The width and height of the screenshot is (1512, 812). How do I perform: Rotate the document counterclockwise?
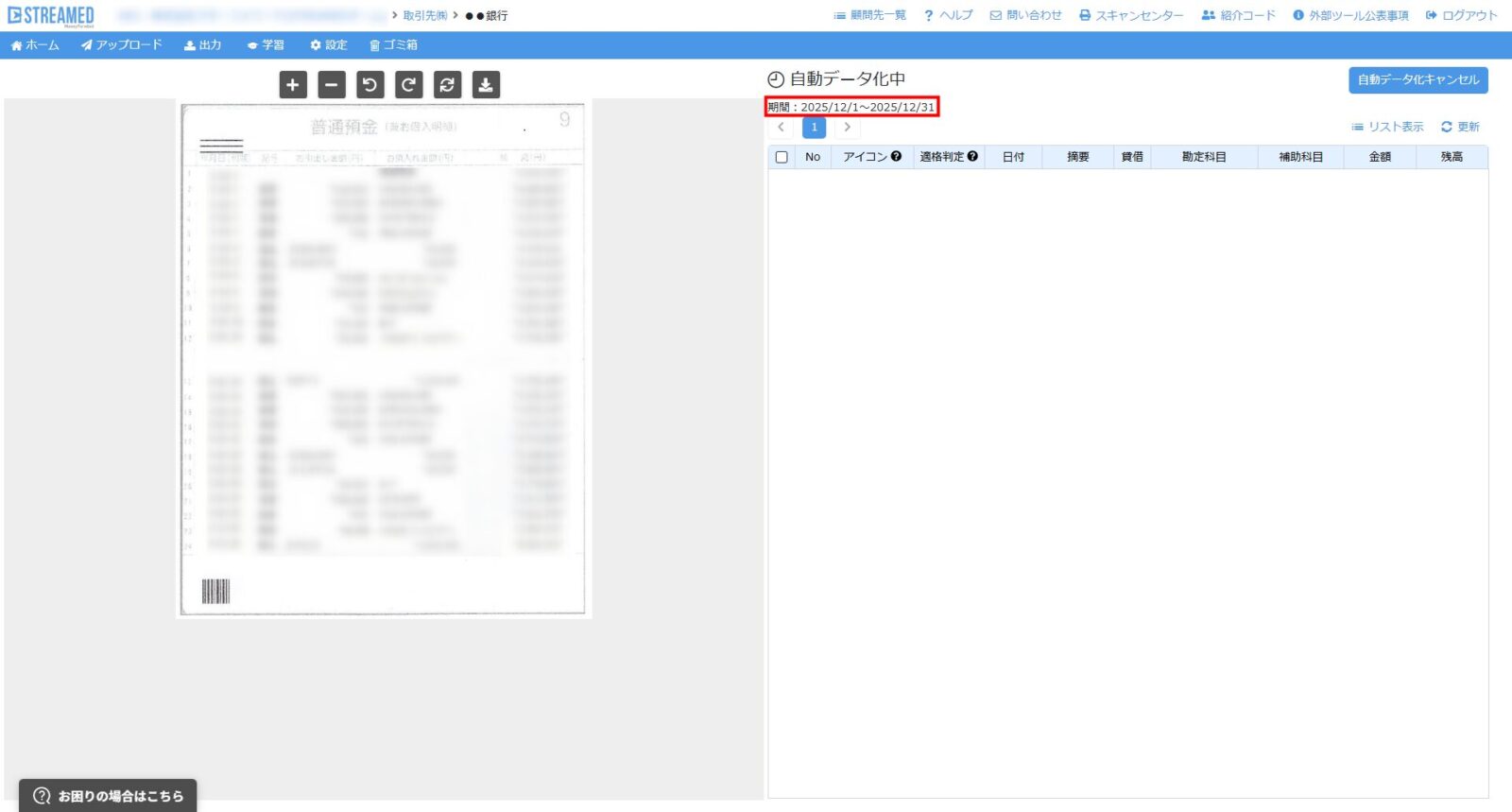click(x=370, y=85)
